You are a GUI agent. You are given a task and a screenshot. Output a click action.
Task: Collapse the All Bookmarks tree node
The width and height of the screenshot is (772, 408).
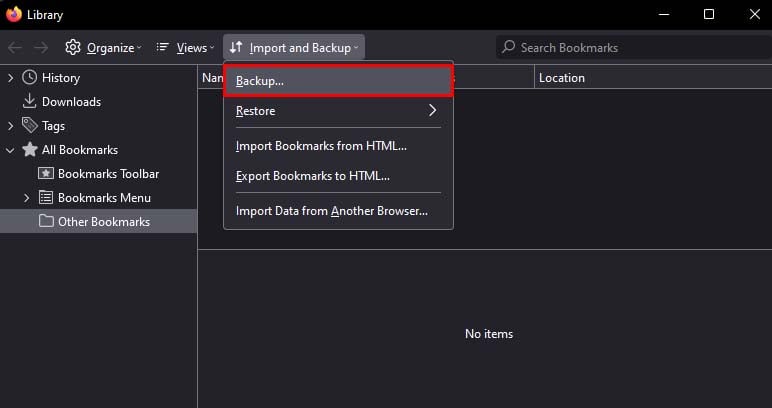[x=11, y=150]
